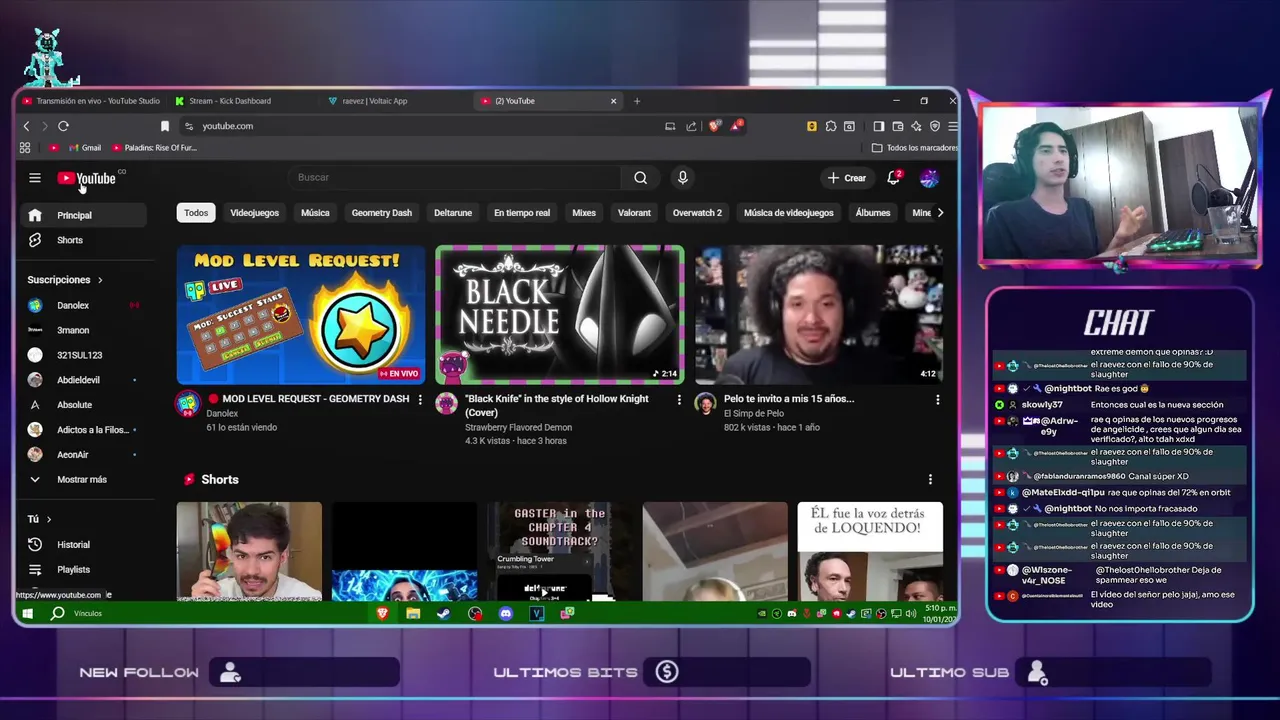The image size is (1280, 720).
Task: Open the apps grid in bookmarks bar
Action: tap(25, 148)
